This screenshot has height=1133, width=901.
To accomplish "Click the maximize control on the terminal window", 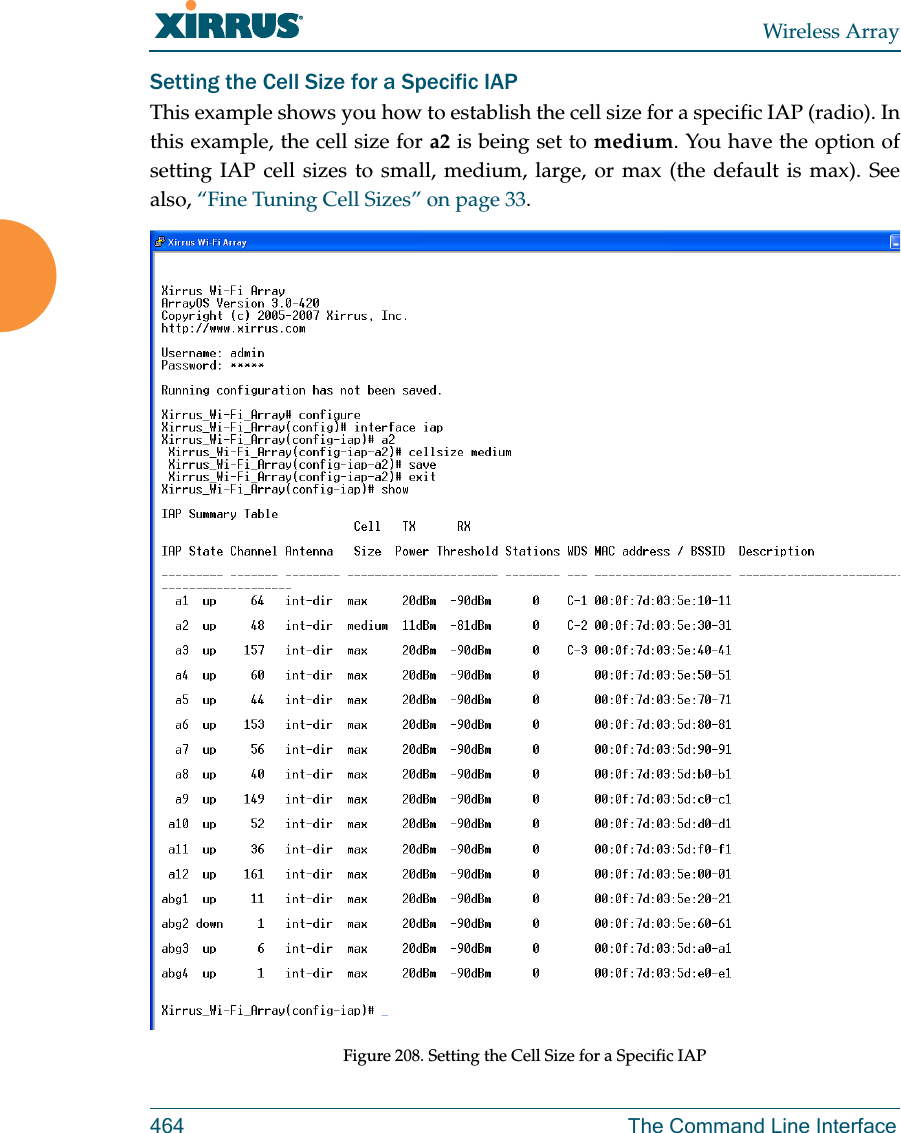I will tap(893, 241).
